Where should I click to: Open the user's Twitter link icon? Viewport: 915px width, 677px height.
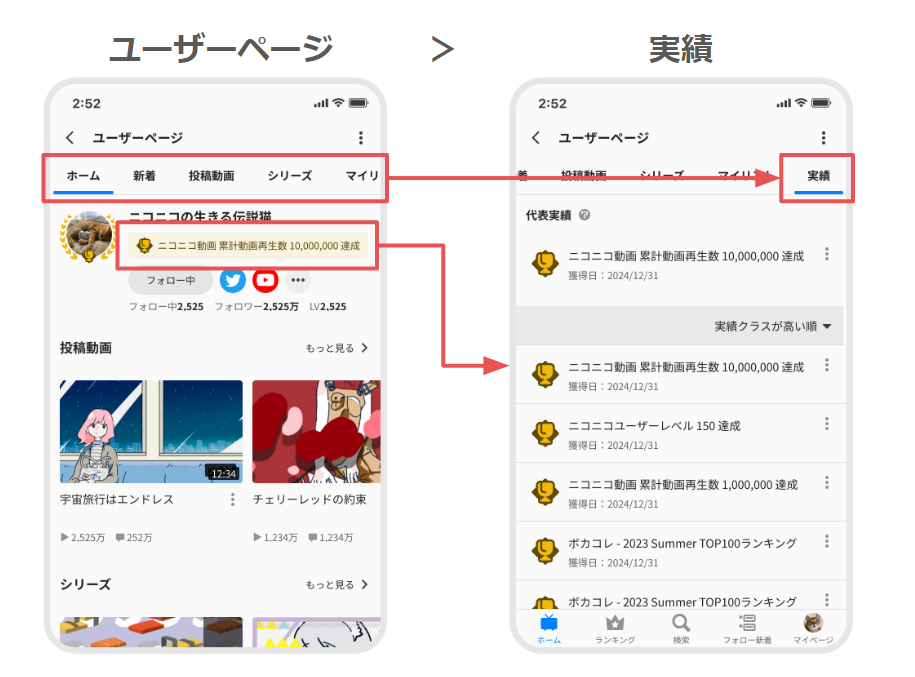coord(232,281)
